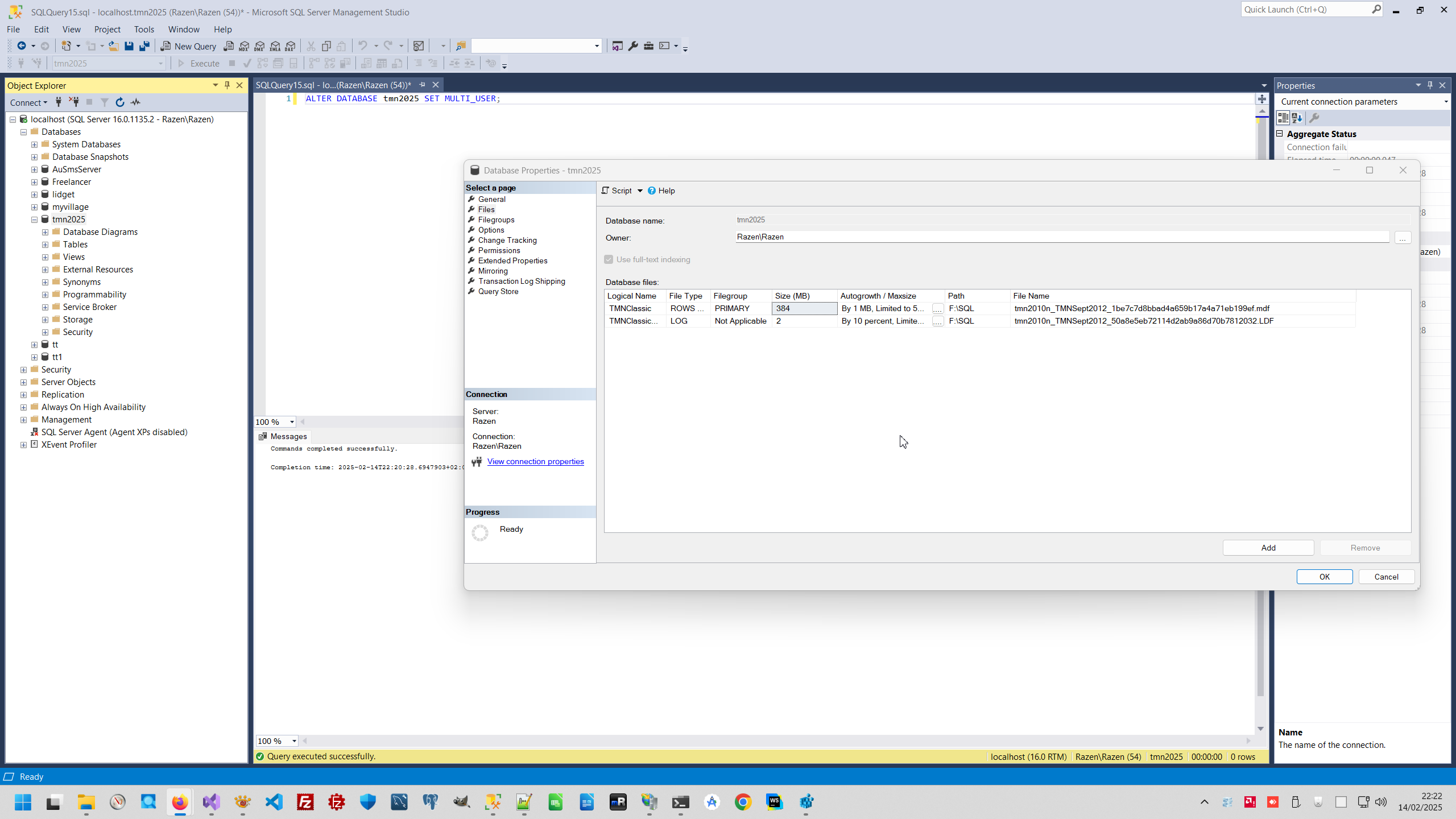Toggle the Object Explorer auto-hide pin

click(x=227, y=85)
